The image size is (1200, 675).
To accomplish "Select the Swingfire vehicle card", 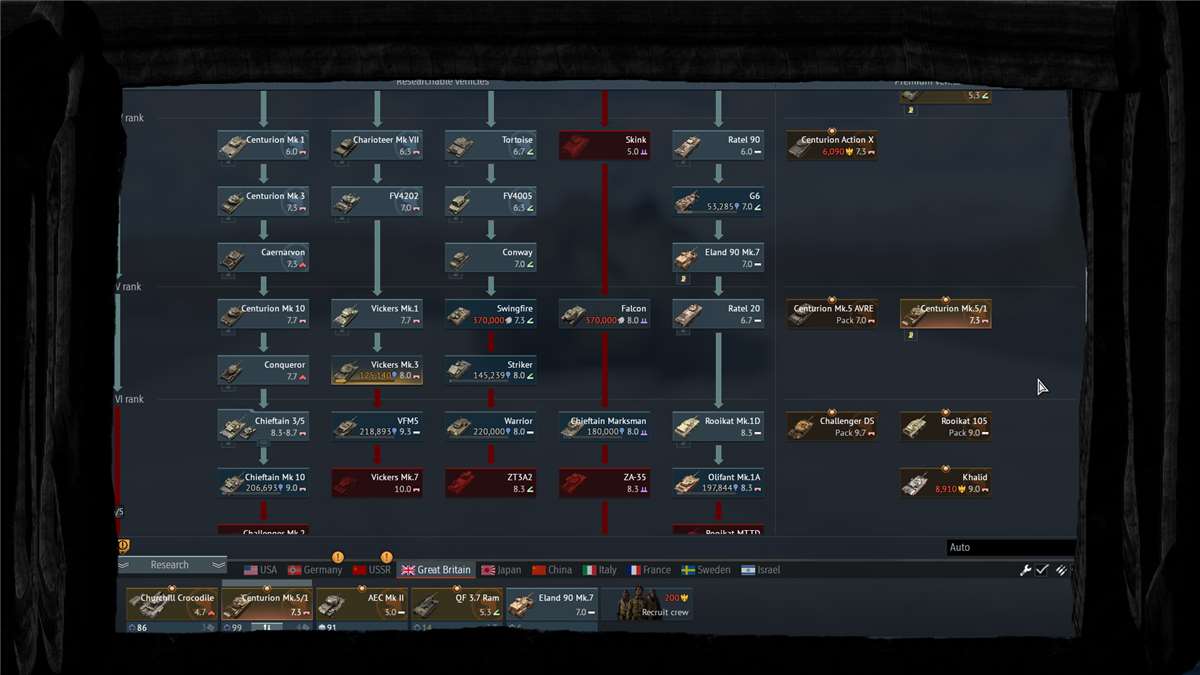I will click(491, 314).
